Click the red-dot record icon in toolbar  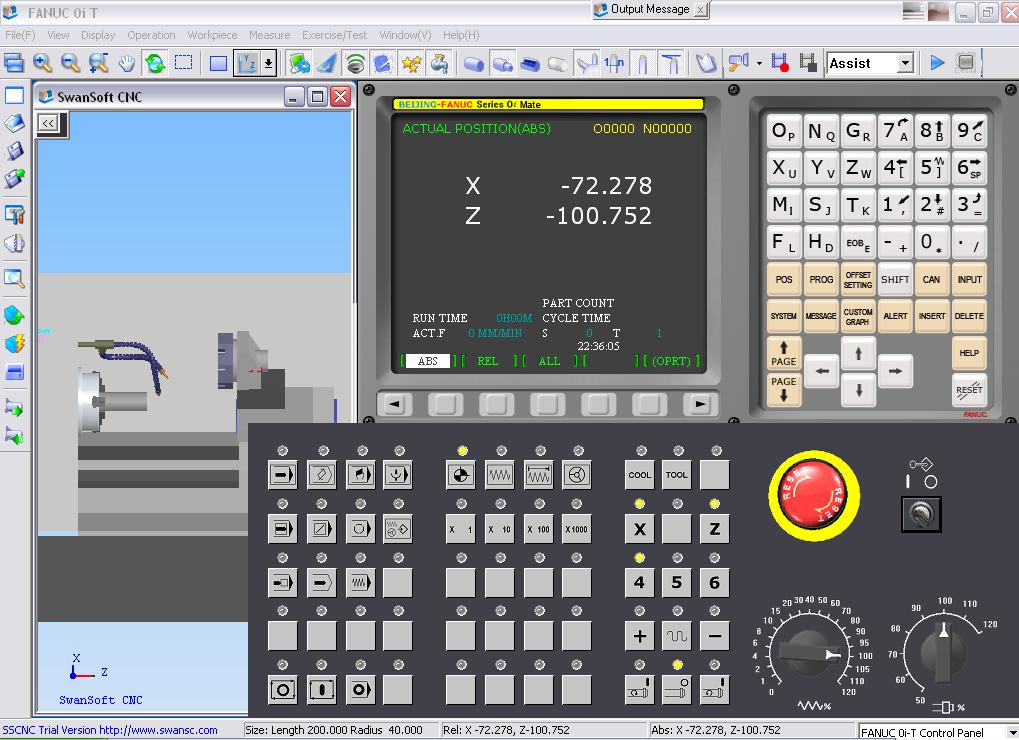click(x=780, y=63)
